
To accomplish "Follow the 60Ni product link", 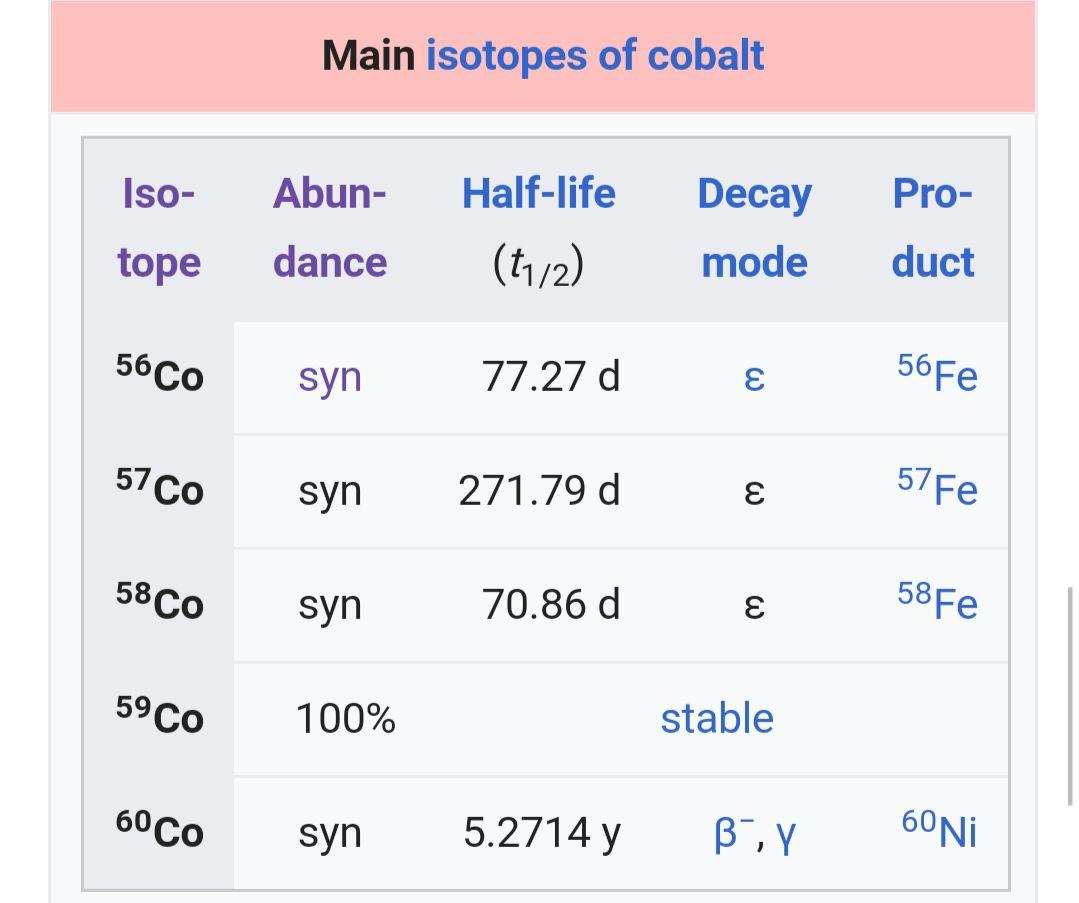I will coord(938,830).
